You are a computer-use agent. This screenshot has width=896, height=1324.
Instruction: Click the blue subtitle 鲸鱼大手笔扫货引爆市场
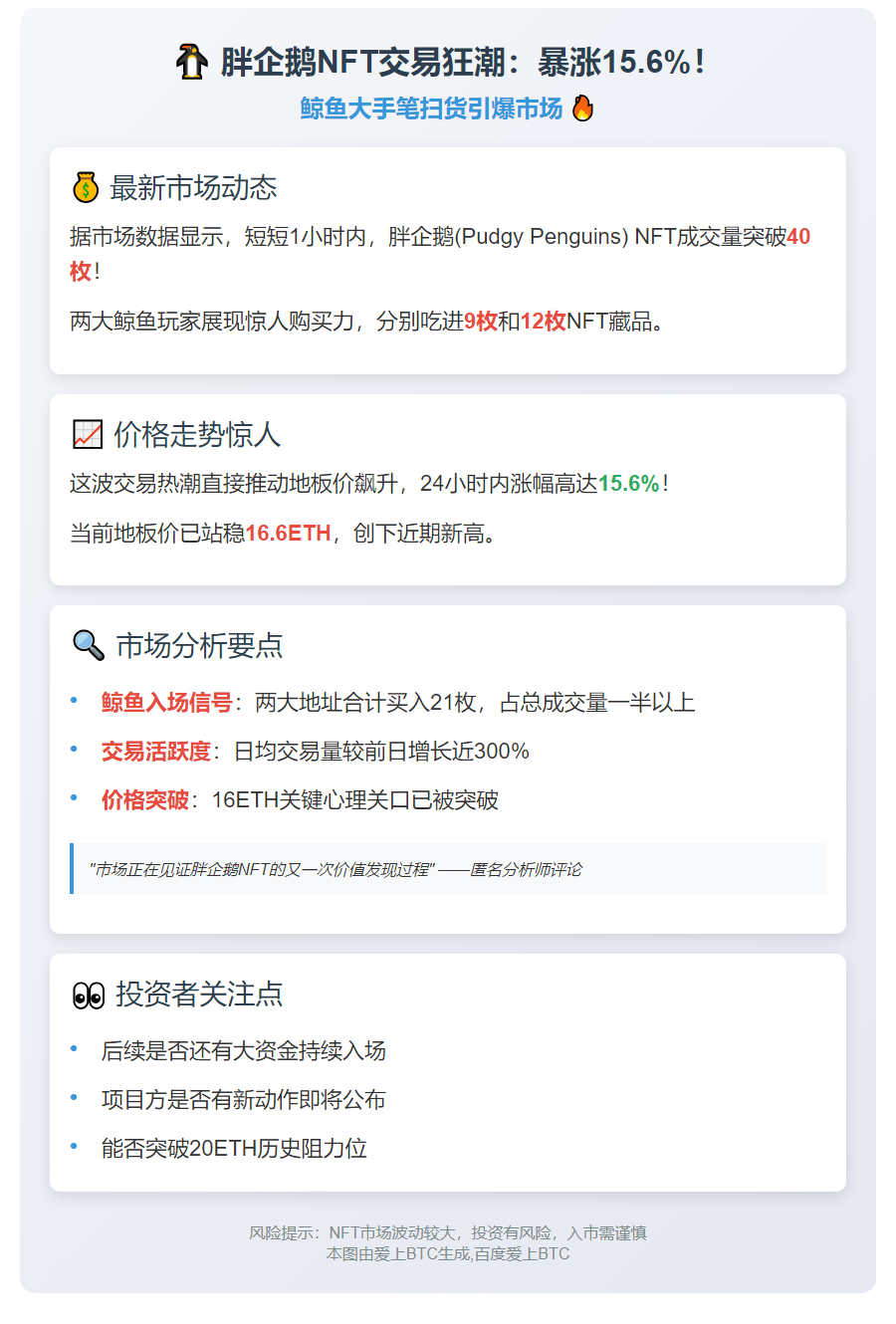pyautogui.click(x=431, y=109)
